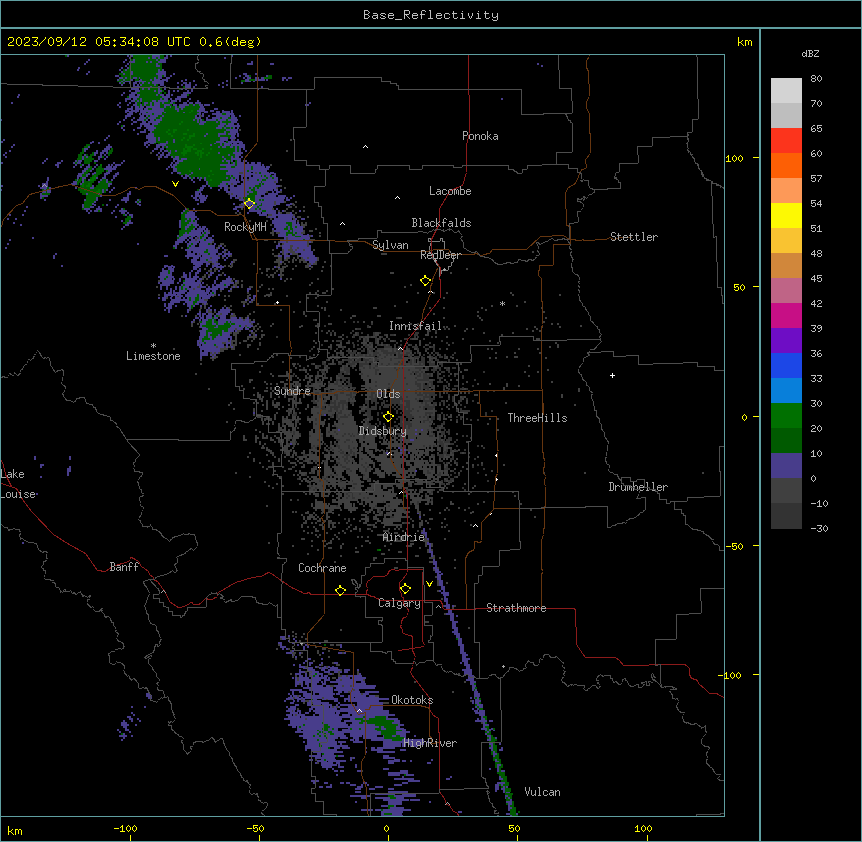Click the yellow diamond marker south of RedDeer
This screenshot has width=862, height=842.
click(425, 281)
